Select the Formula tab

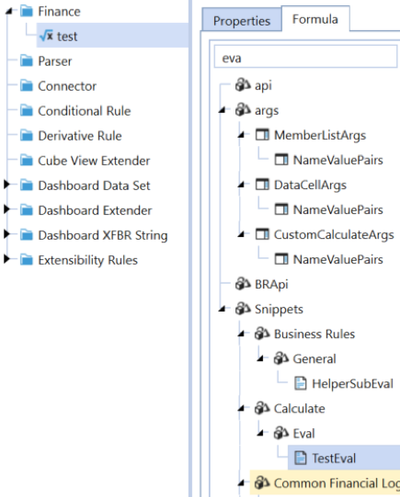(x=315, y=19)
